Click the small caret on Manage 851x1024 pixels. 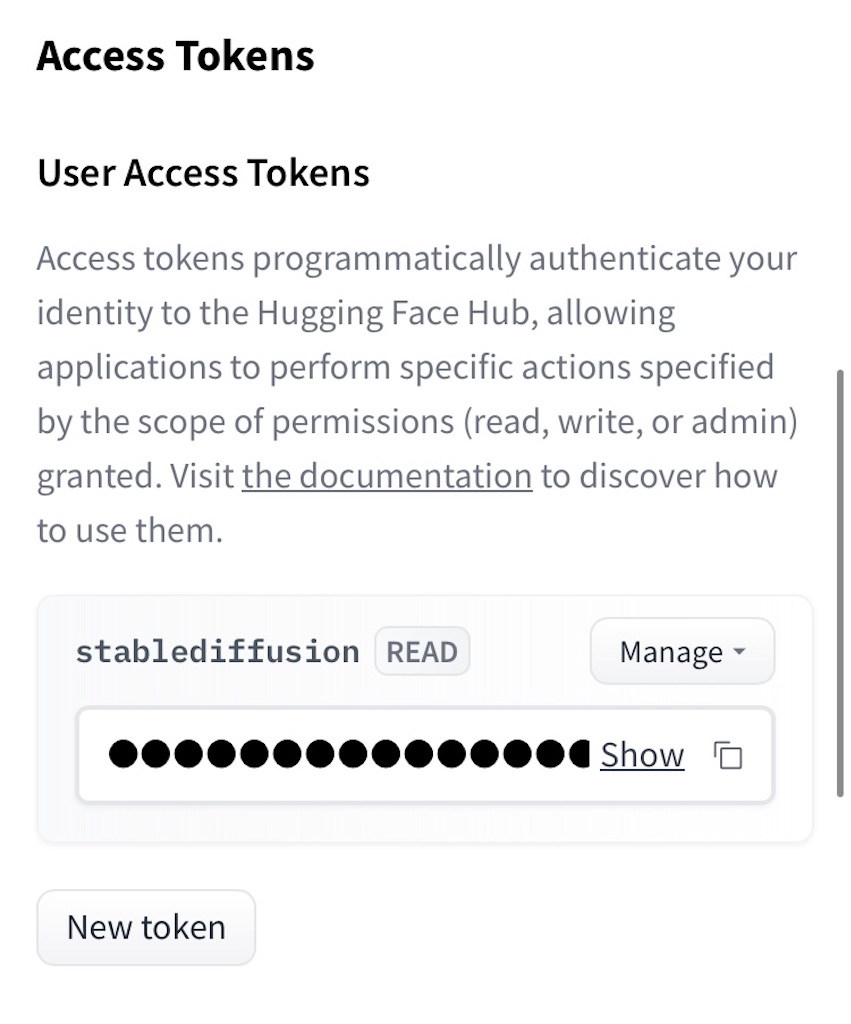tap(740, 652)
